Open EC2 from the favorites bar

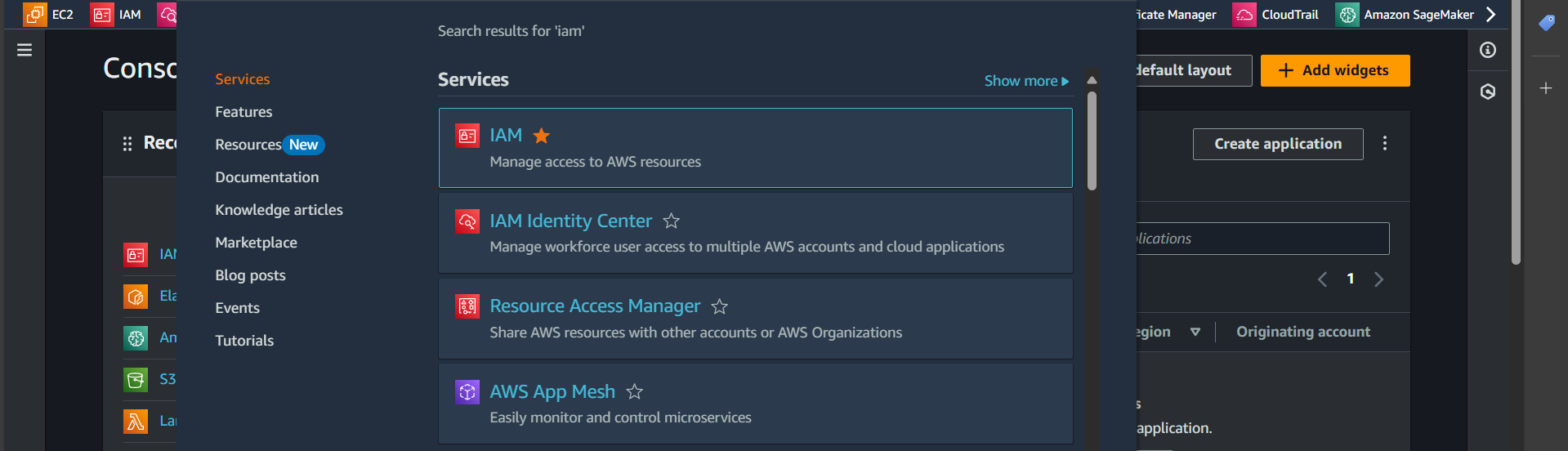(49, 15)
